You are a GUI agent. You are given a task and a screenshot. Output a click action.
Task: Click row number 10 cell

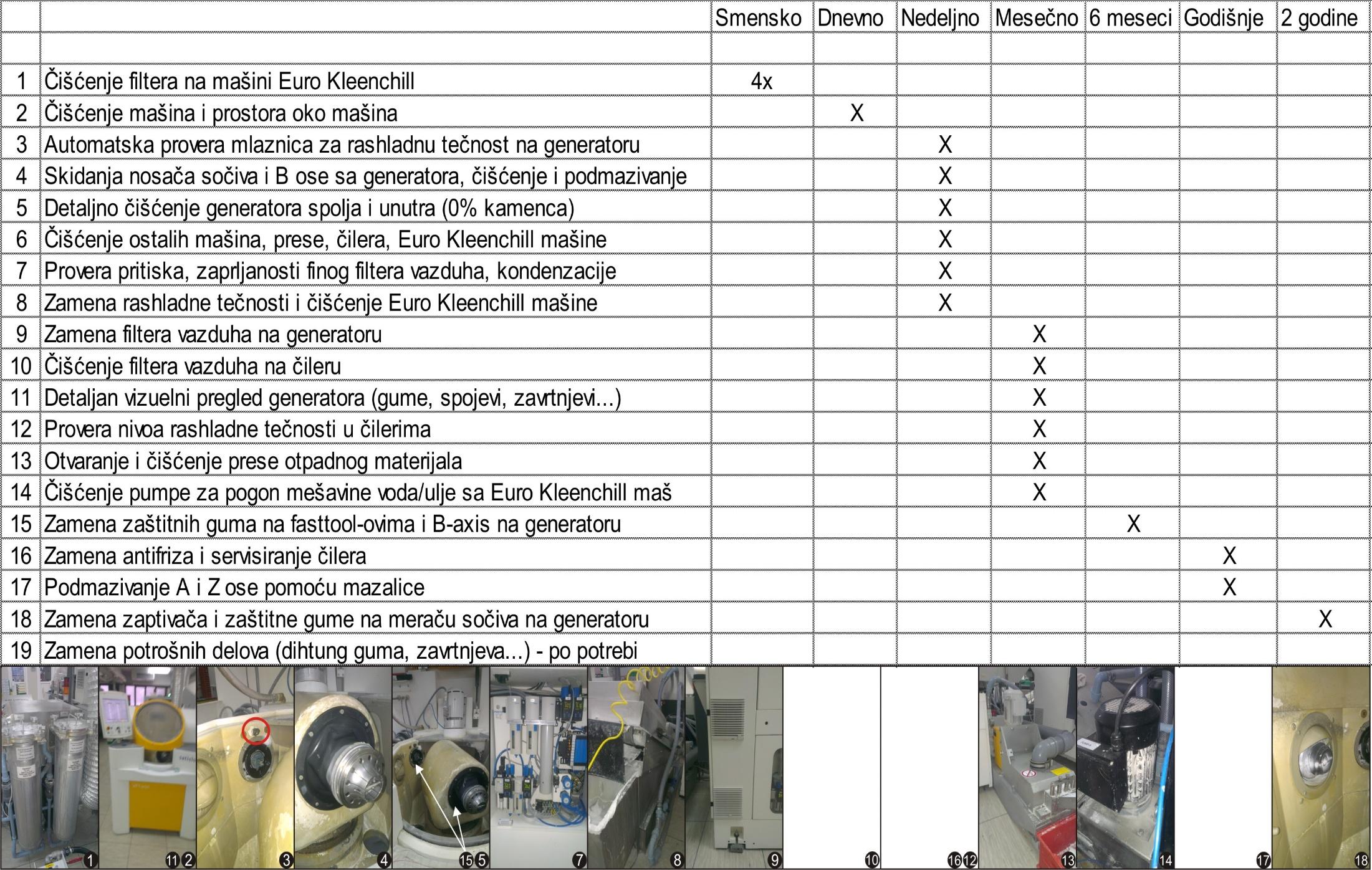pyautogui.click(x=21, y=366)
